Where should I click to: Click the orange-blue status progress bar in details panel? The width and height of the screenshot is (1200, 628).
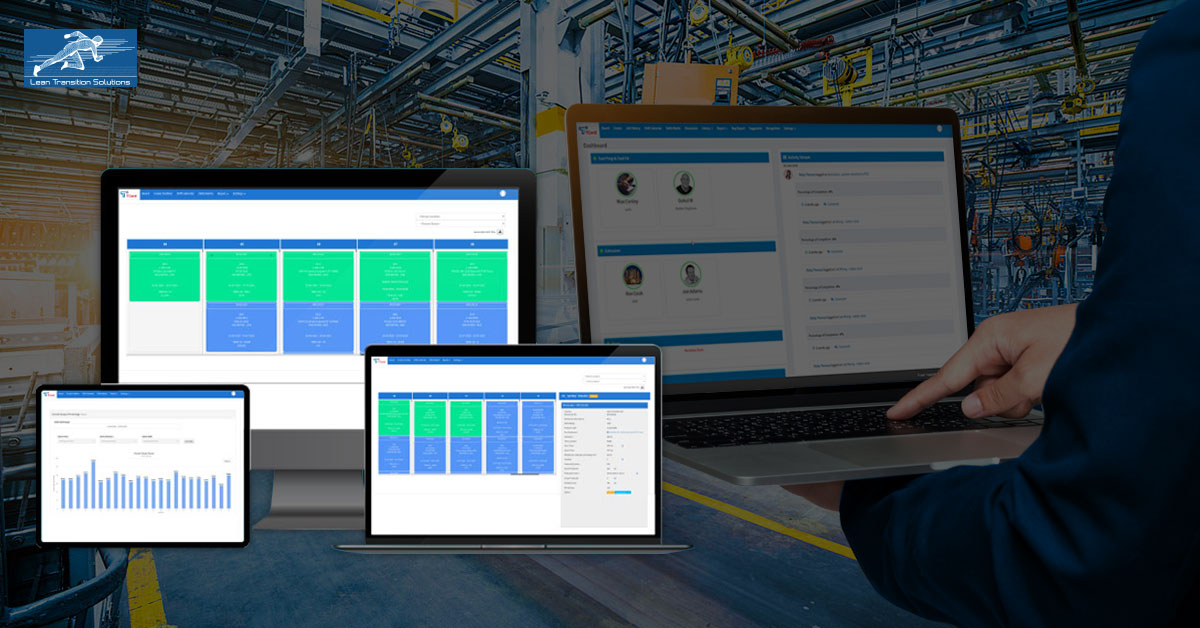pos(618,492)
